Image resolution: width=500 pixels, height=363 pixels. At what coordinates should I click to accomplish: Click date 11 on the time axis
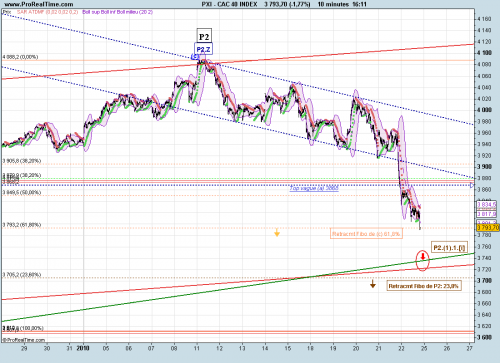coord(197,348)
